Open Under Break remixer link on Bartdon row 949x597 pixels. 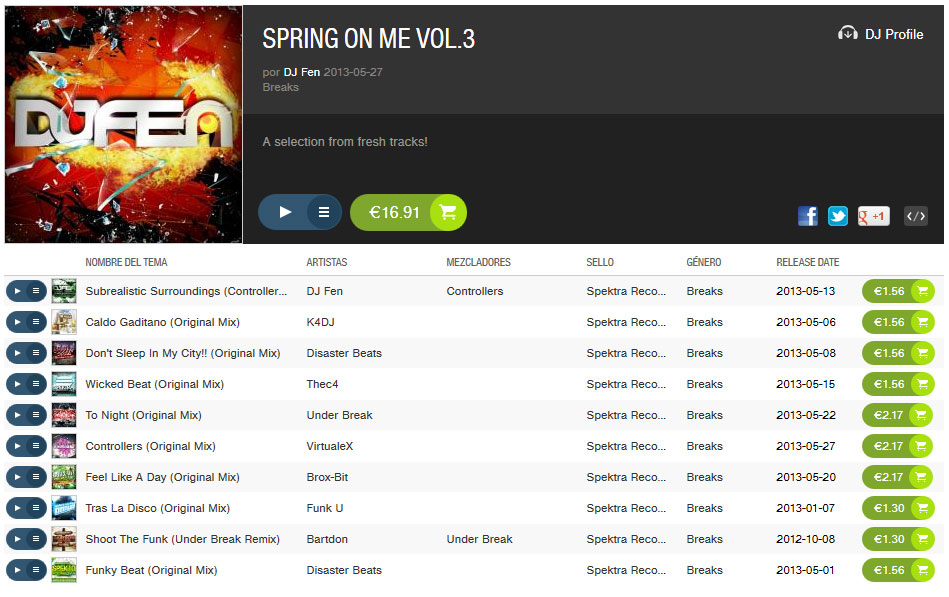click(479, 539)
